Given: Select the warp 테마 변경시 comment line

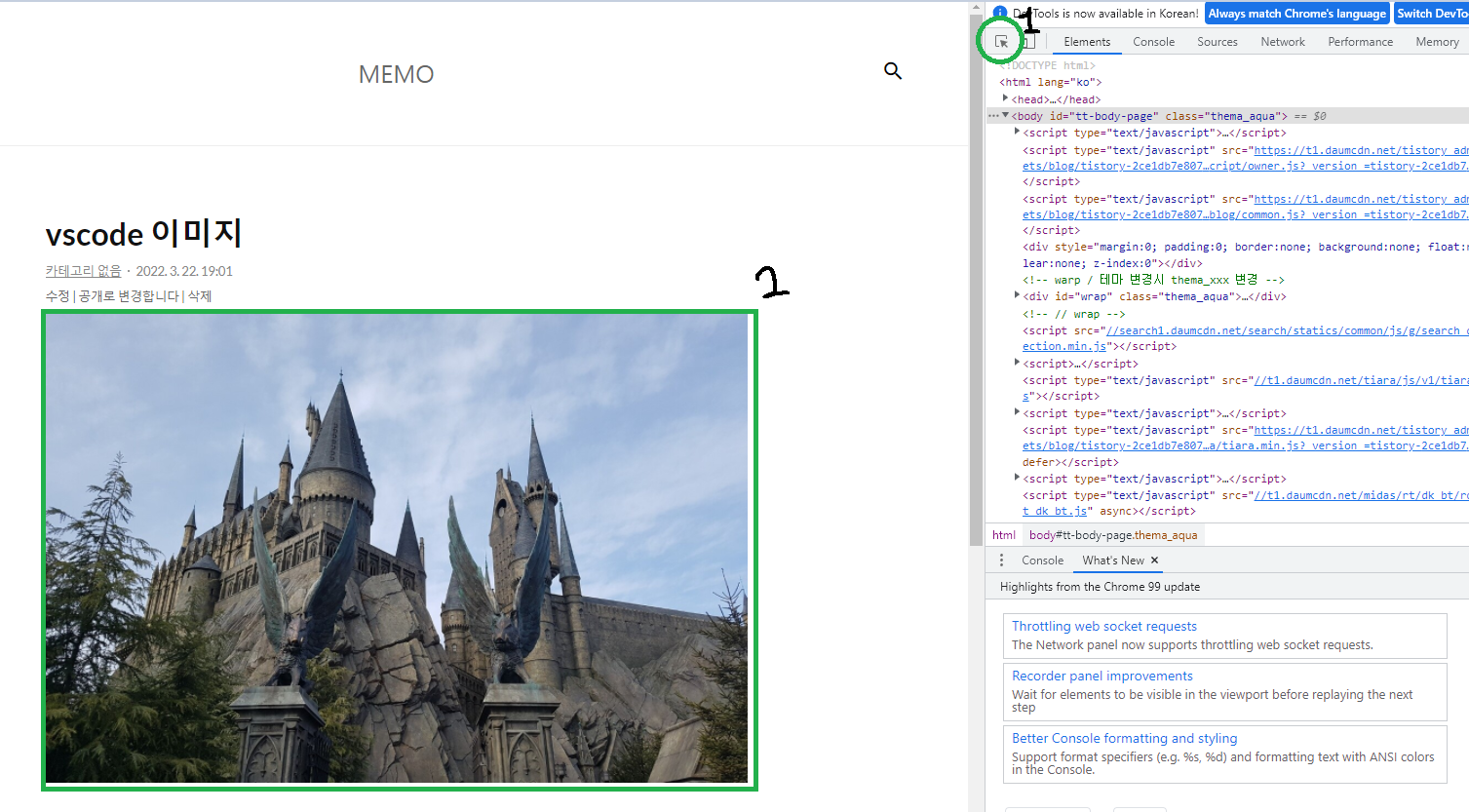Looking at the screenshot, I should click(1153, 280).
